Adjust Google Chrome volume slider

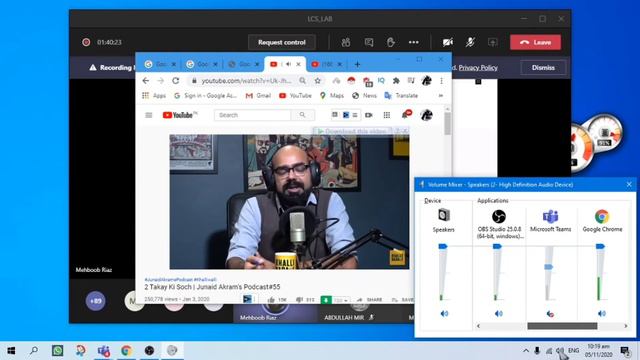click(600, 246)
